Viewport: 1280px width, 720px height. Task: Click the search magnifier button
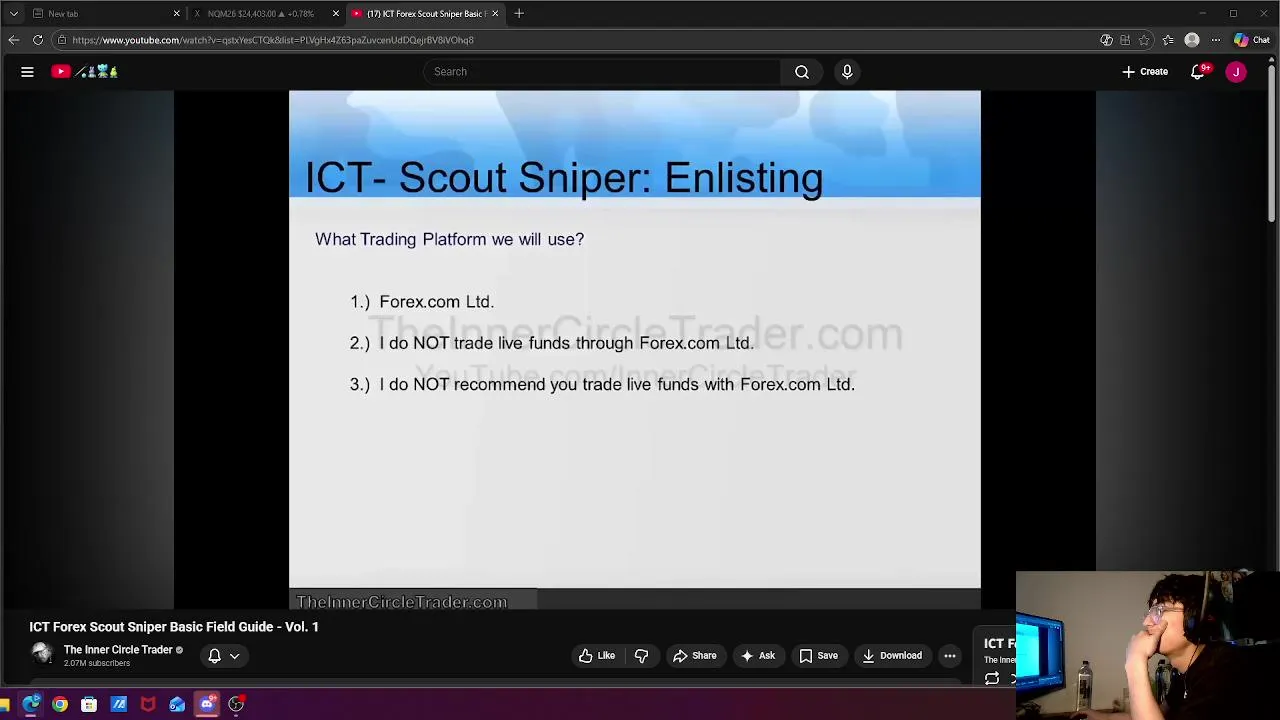802,72
